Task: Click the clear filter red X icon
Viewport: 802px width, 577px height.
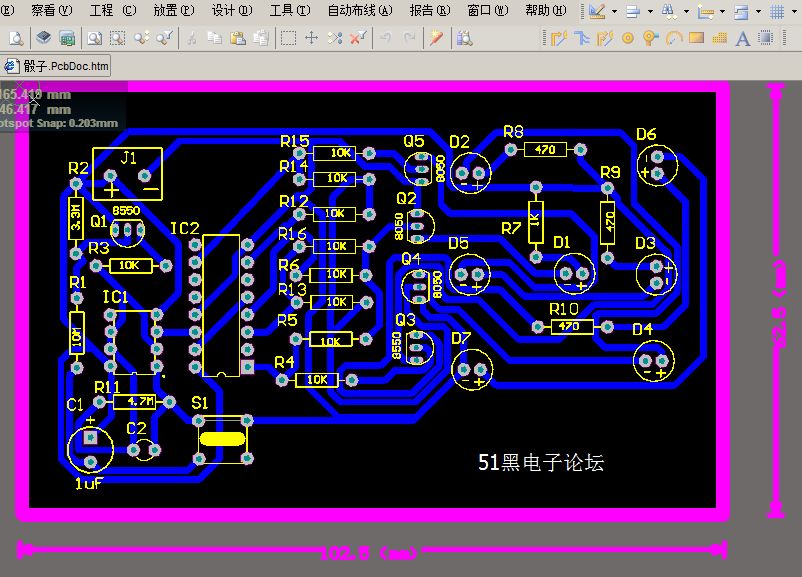Action: pos(358,38)
